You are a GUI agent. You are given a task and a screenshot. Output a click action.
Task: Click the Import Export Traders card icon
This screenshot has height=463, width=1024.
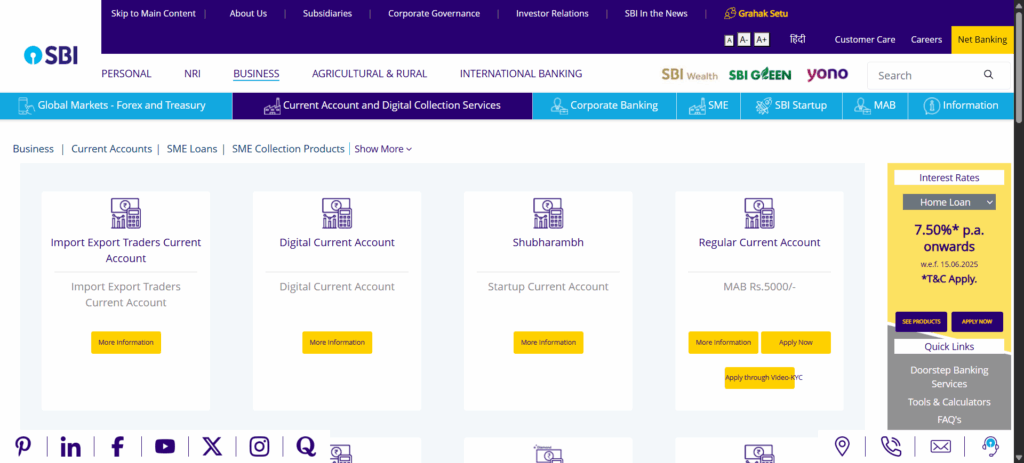tap(126, 214)
